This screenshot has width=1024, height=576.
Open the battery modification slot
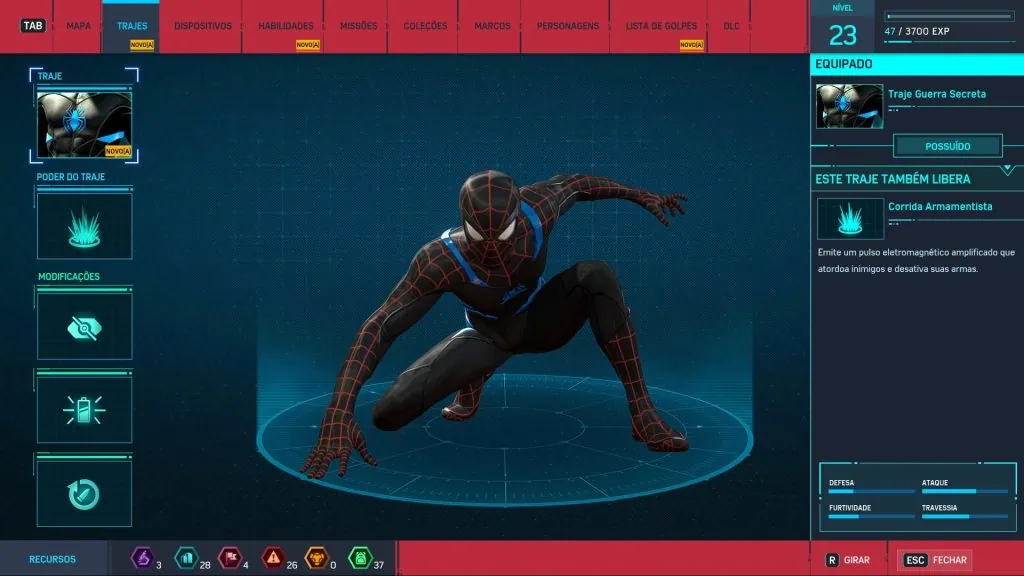click(84, 410)
